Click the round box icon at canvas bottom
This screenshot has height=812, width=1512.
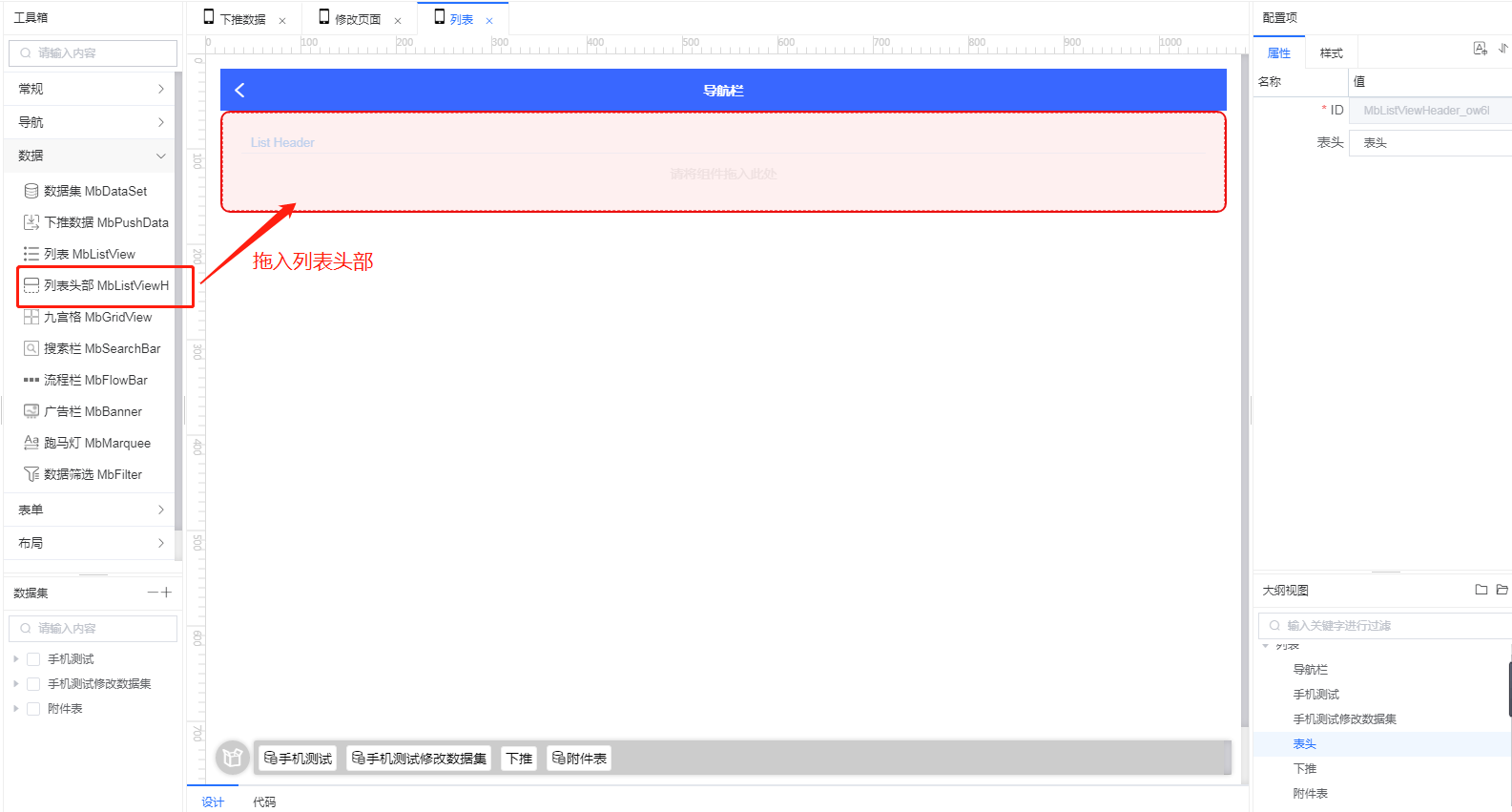pyautogui.click(x=232, y=758)
